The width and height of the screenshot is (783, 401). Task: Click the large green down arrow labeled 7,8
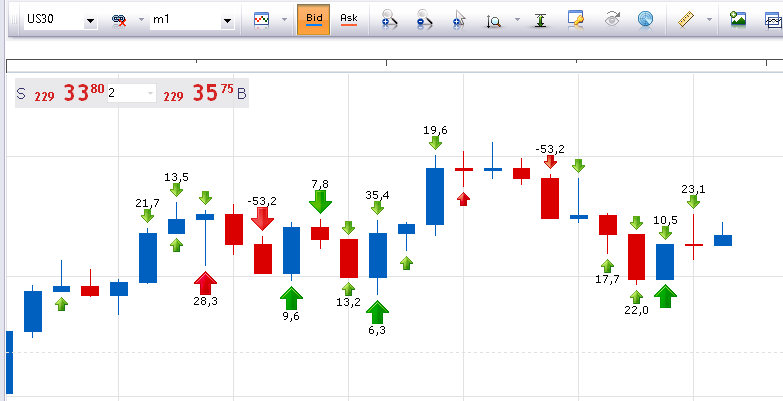(320, 202)
